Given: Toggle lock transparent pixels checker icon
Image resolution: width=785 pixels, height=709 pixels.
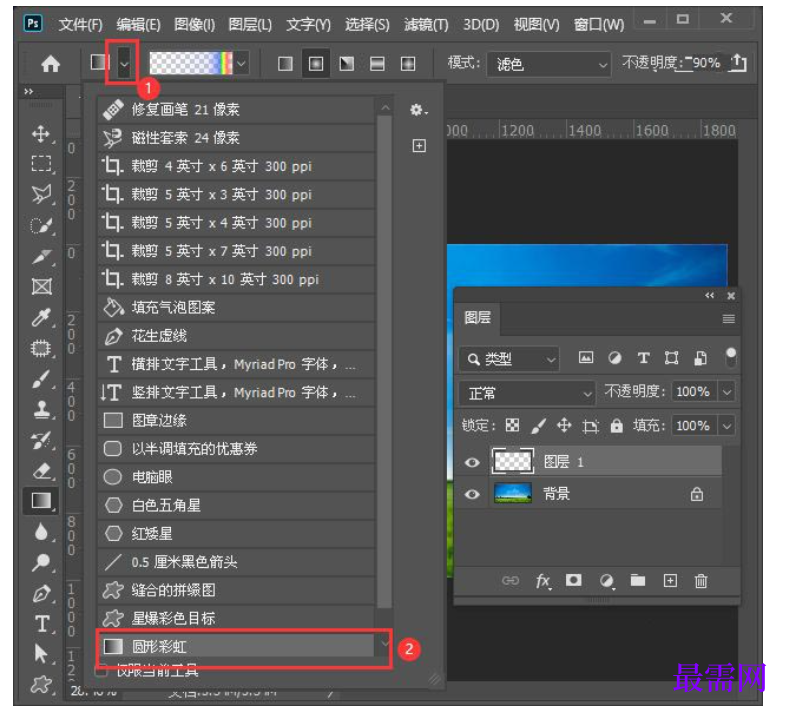Looking at the screenshot, I should click(512, 426).
